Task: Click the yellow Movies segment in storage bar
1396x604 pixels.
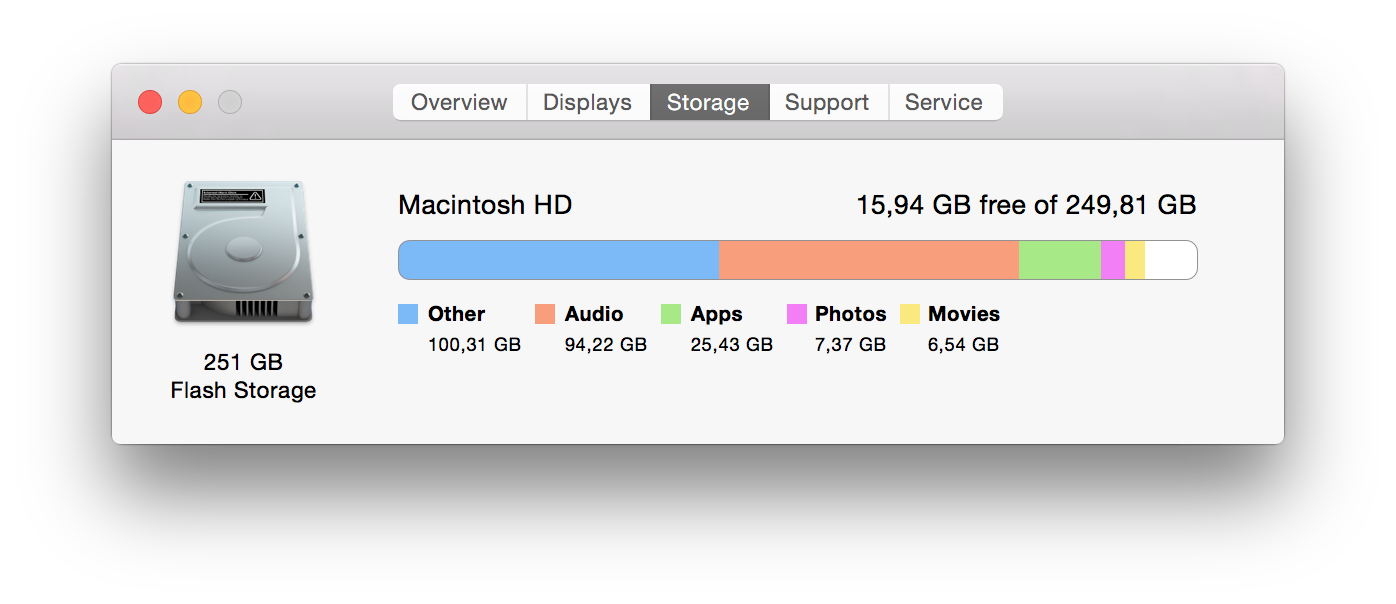Action: click(x=1134, y=260)
